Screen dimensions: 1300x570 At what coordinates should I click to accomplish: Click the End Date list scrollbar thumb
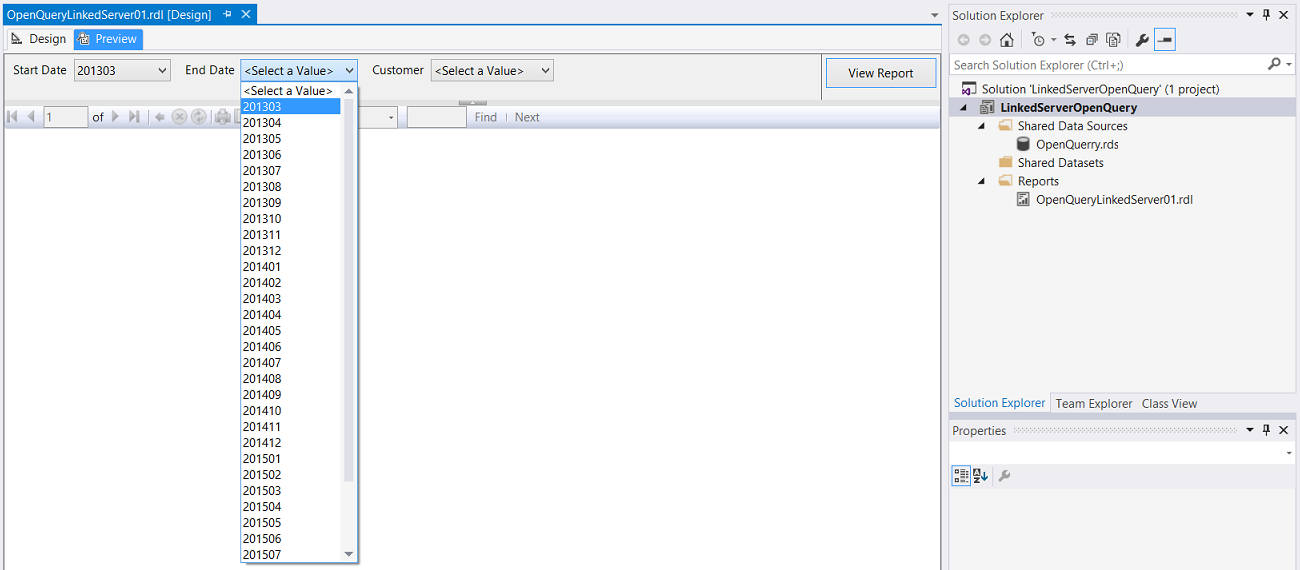coord(349,290)
